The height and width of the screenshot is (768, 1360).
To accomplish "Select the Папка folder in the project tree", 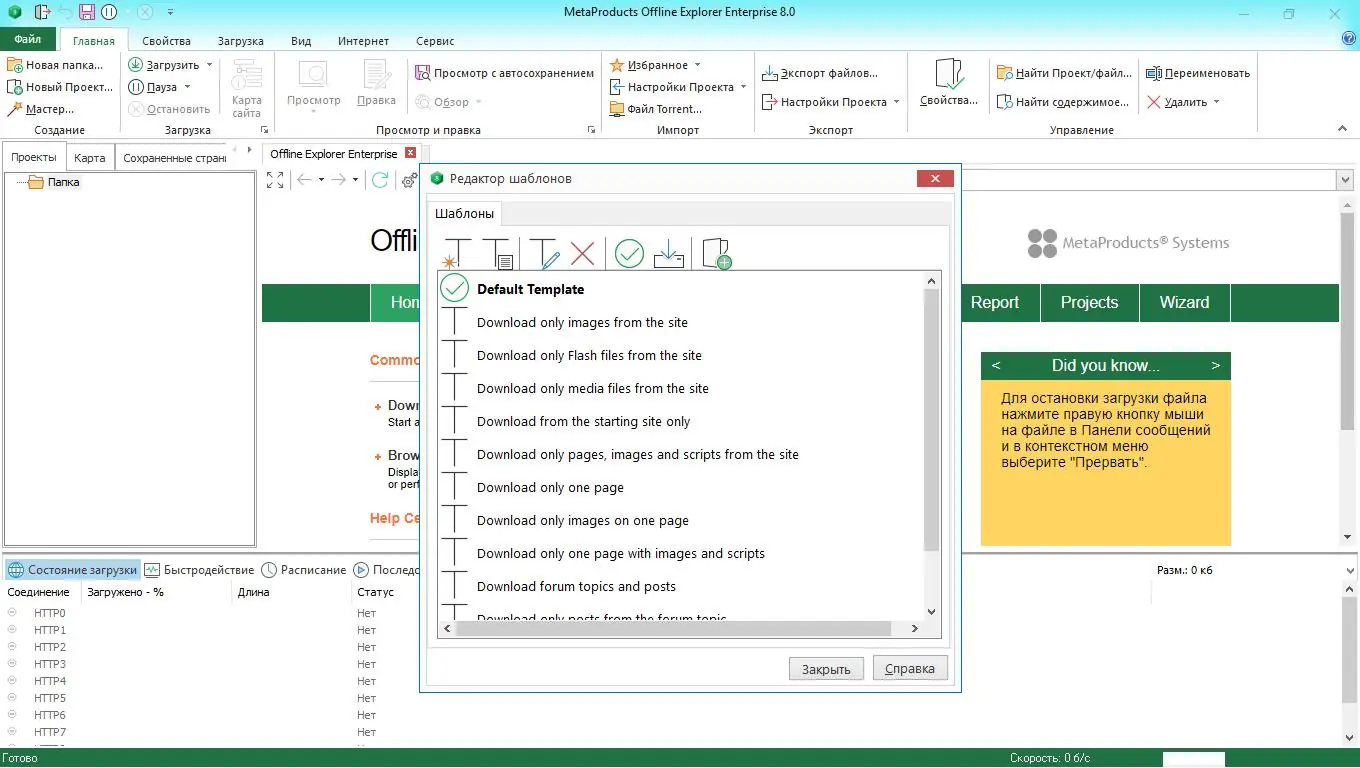I will coord(54,182).
